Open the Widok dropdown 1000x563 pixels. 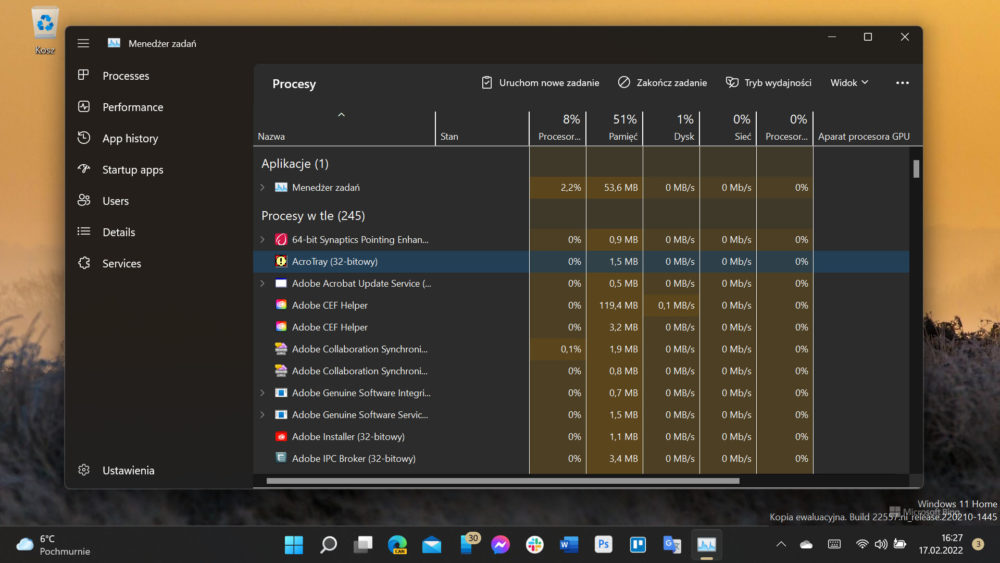[x=849, y=83]
